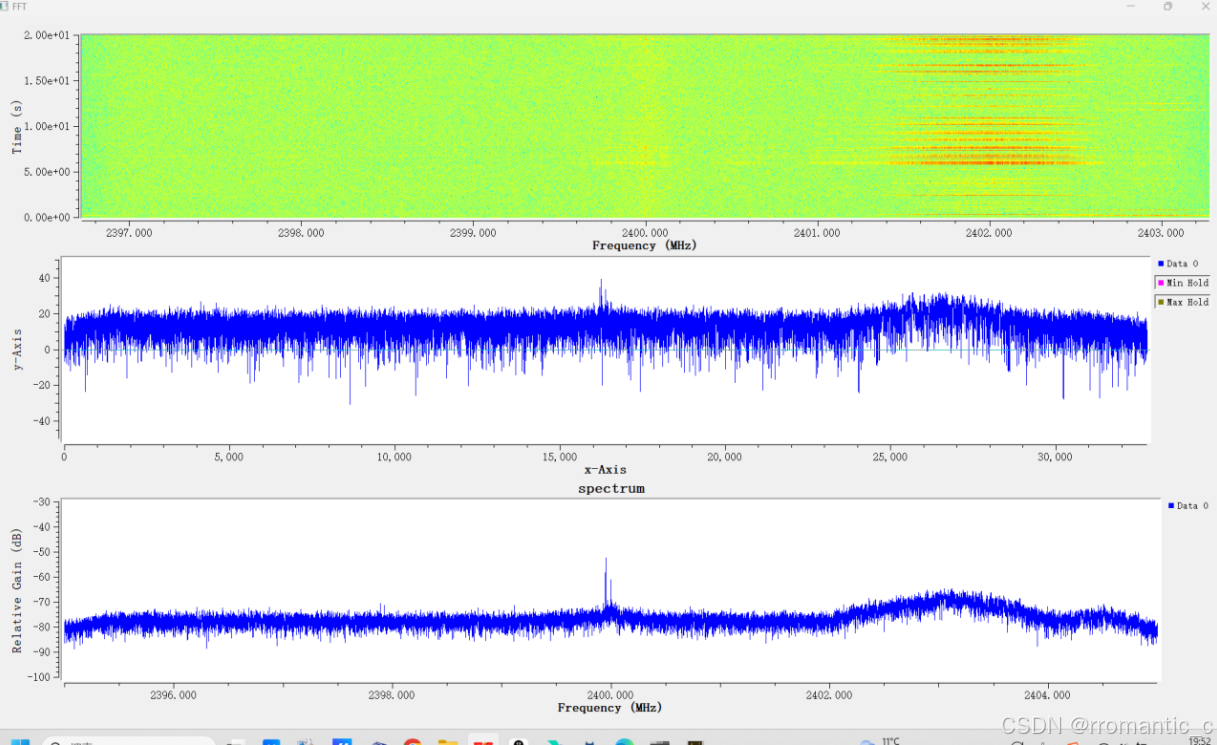Click the taskbar search box
Image resolution: width=1217 pixels, height=745 pixels.
tap(130, 742)
